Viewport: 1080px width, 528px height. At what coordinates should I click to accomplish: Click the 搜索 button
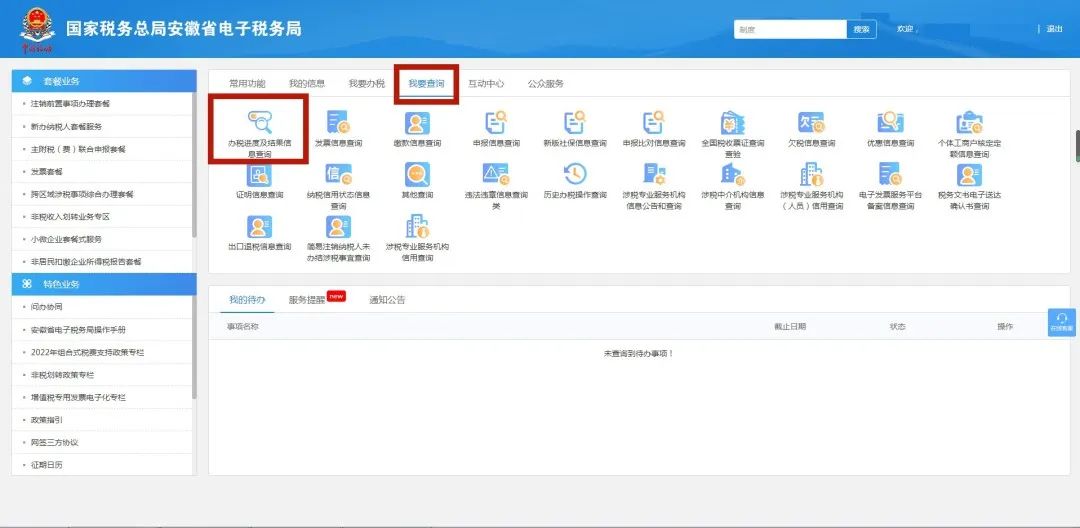pos(861,29)
